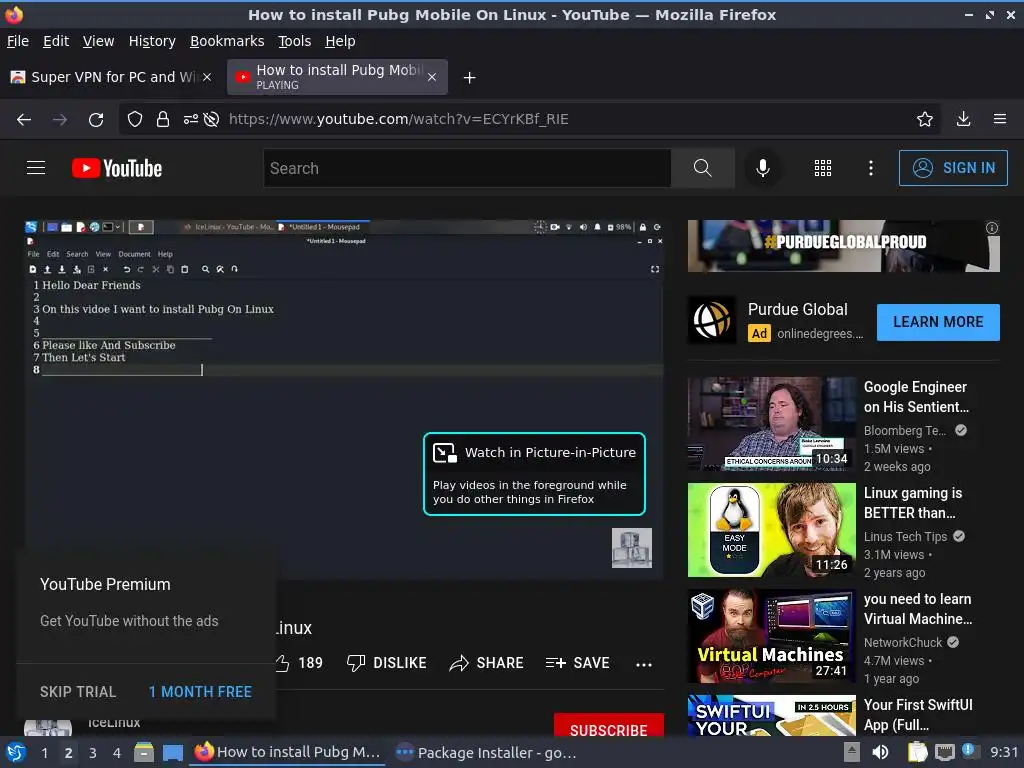Screen dimensions: 1024x768
Task: Open Firefox application hamburger menu
Action: point(1000,119)
